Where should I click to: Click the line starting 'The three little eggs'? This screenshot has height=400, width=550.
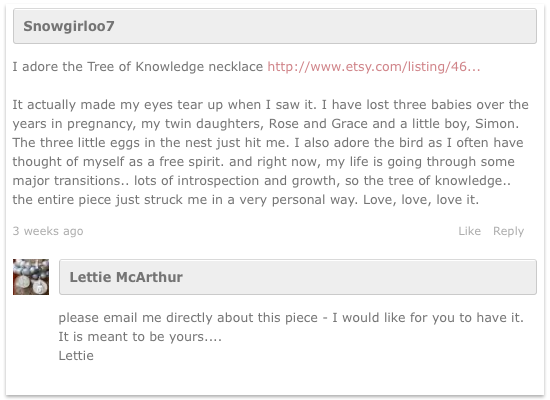point(268,142)
